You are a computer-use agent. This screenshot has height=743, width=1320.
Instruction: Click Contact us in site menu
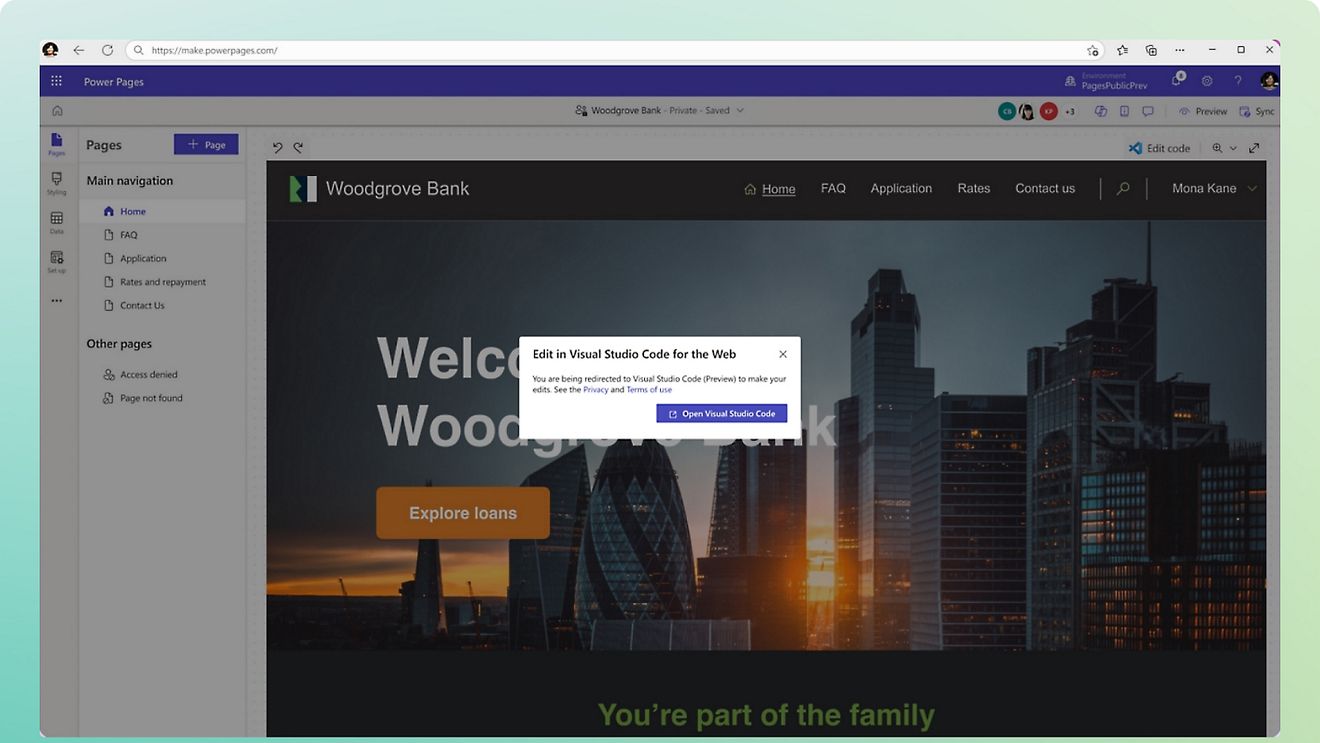[1045, 188]
